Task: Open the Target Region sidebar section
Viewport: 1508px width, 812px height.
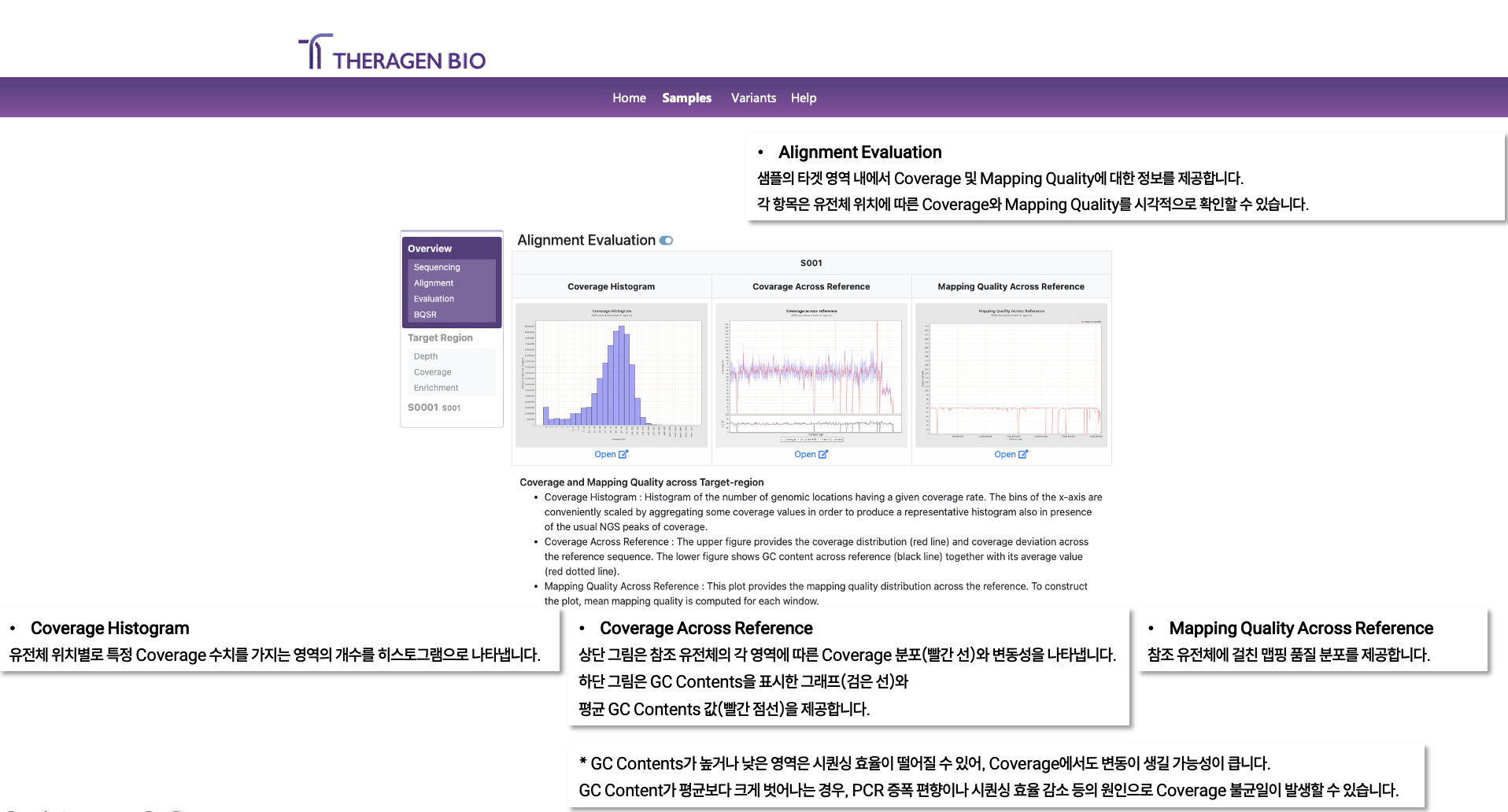Action: 440,338
